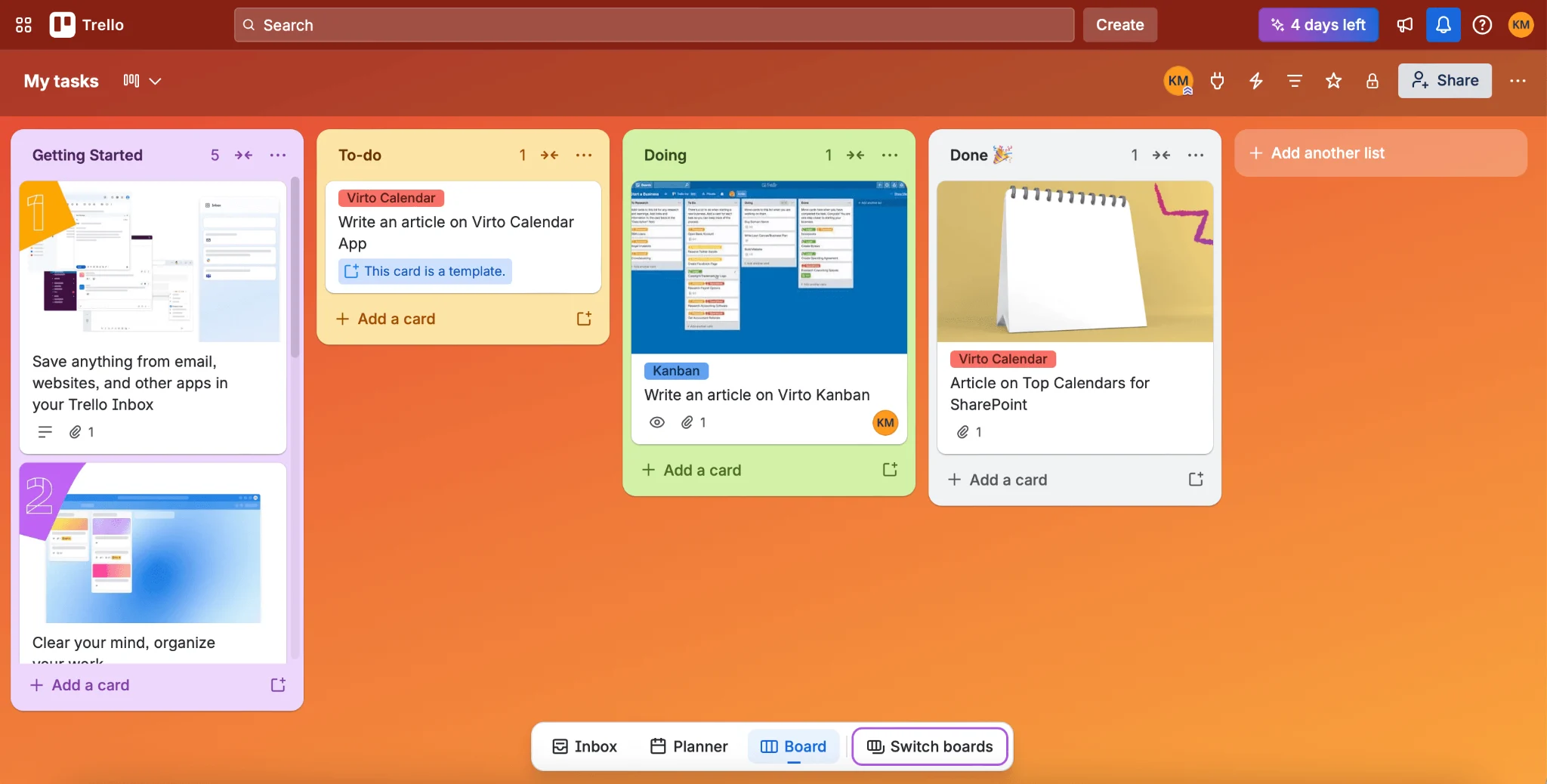This screenshot has width=1547, height=784.
Task: Open the Automation lightning icon
Action: tap(1256, 81)
